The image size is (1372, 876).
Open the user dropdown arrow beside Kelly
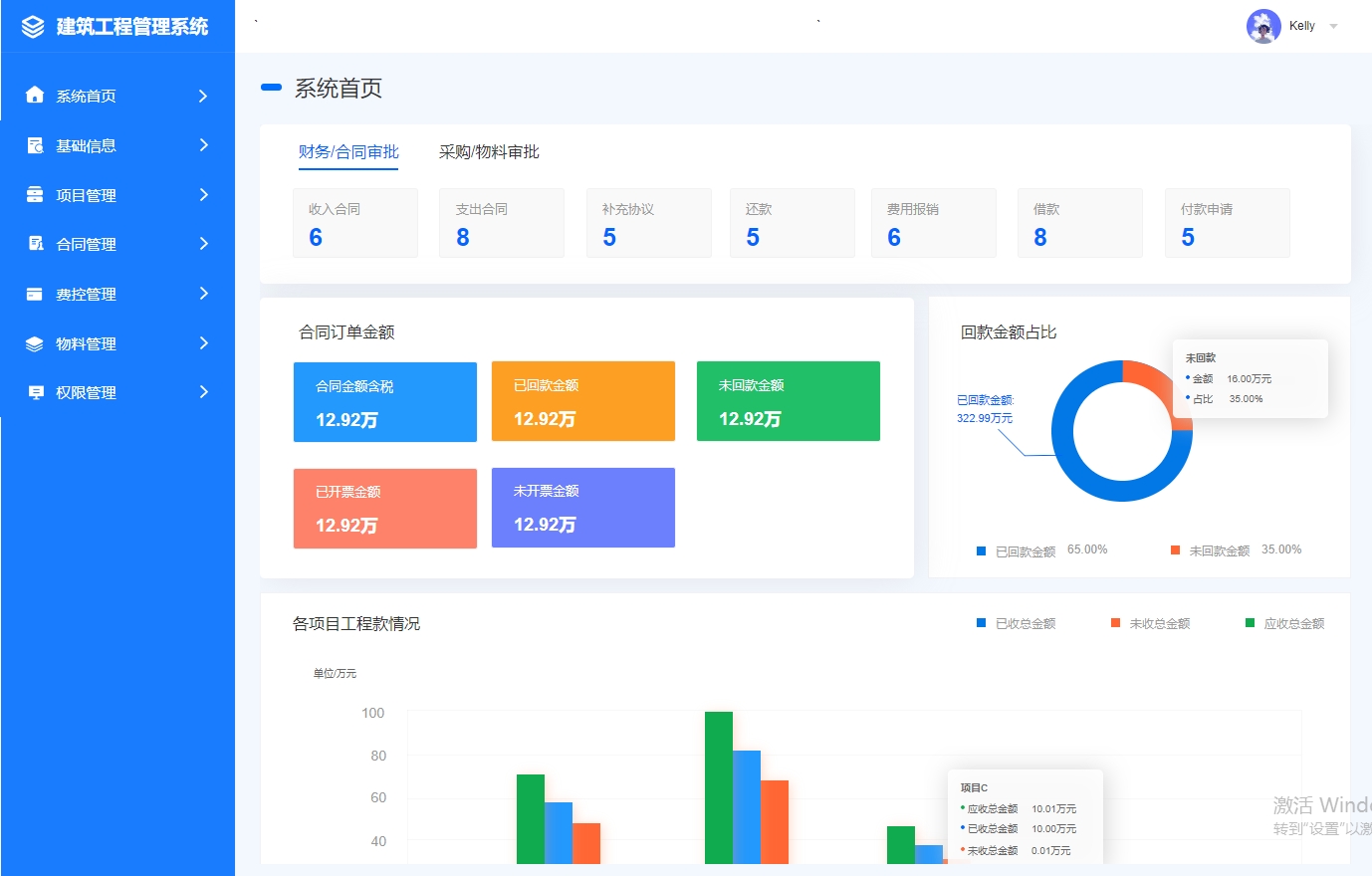pos(1333,27)
